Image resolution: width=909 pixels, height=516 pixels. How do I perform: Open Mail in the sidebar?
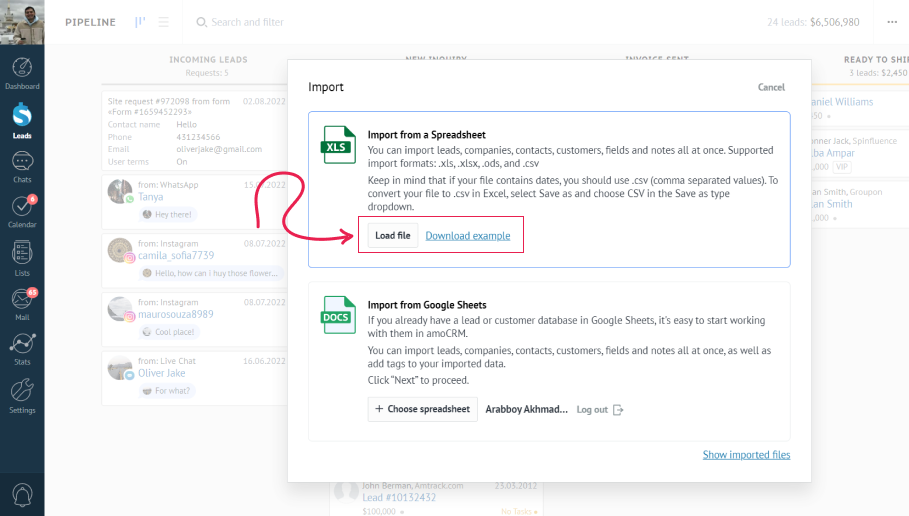(x=22, y=304)
